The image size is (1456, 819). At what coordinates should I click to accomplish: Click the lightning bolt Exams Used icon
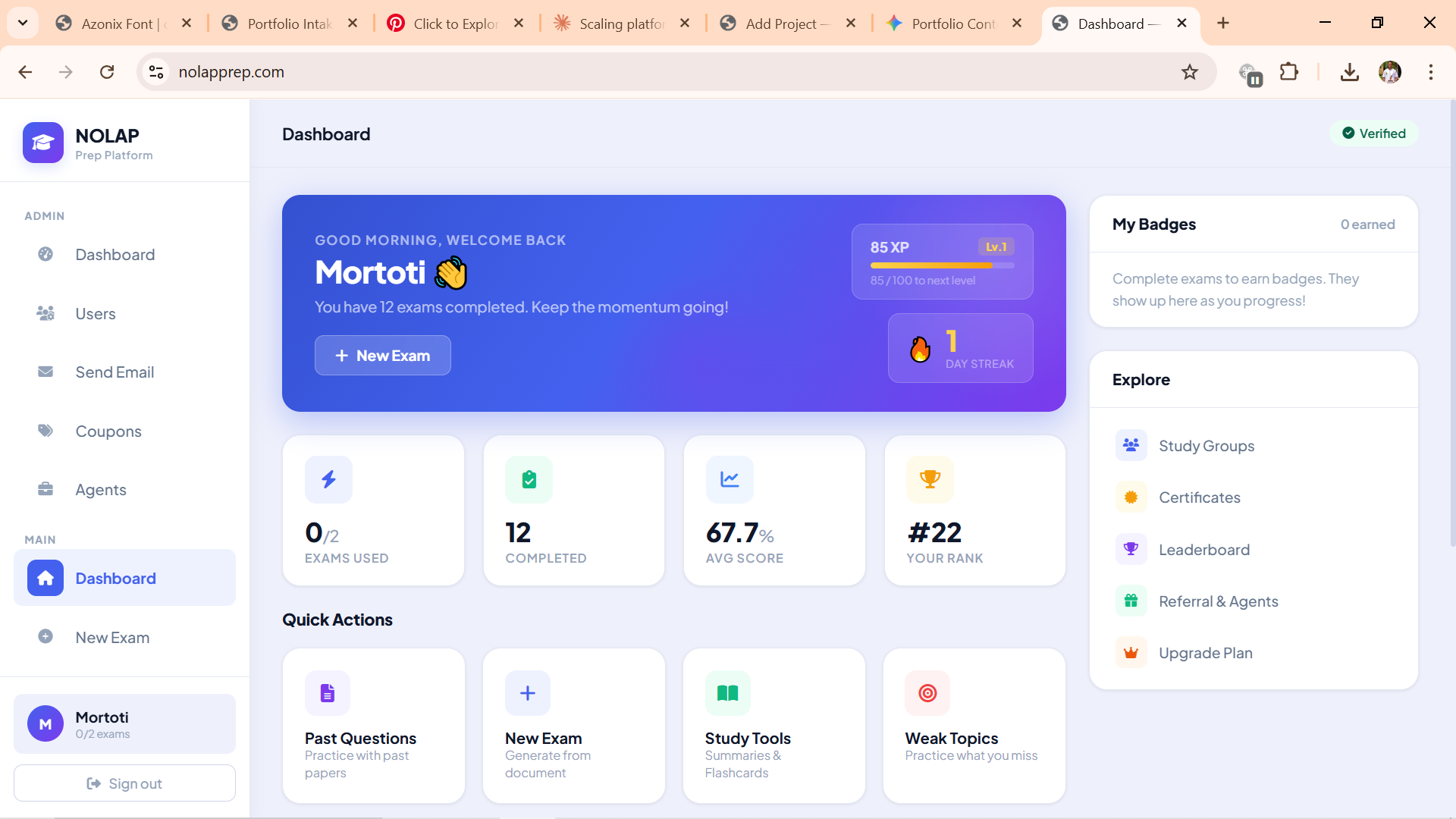coord(328,479)
